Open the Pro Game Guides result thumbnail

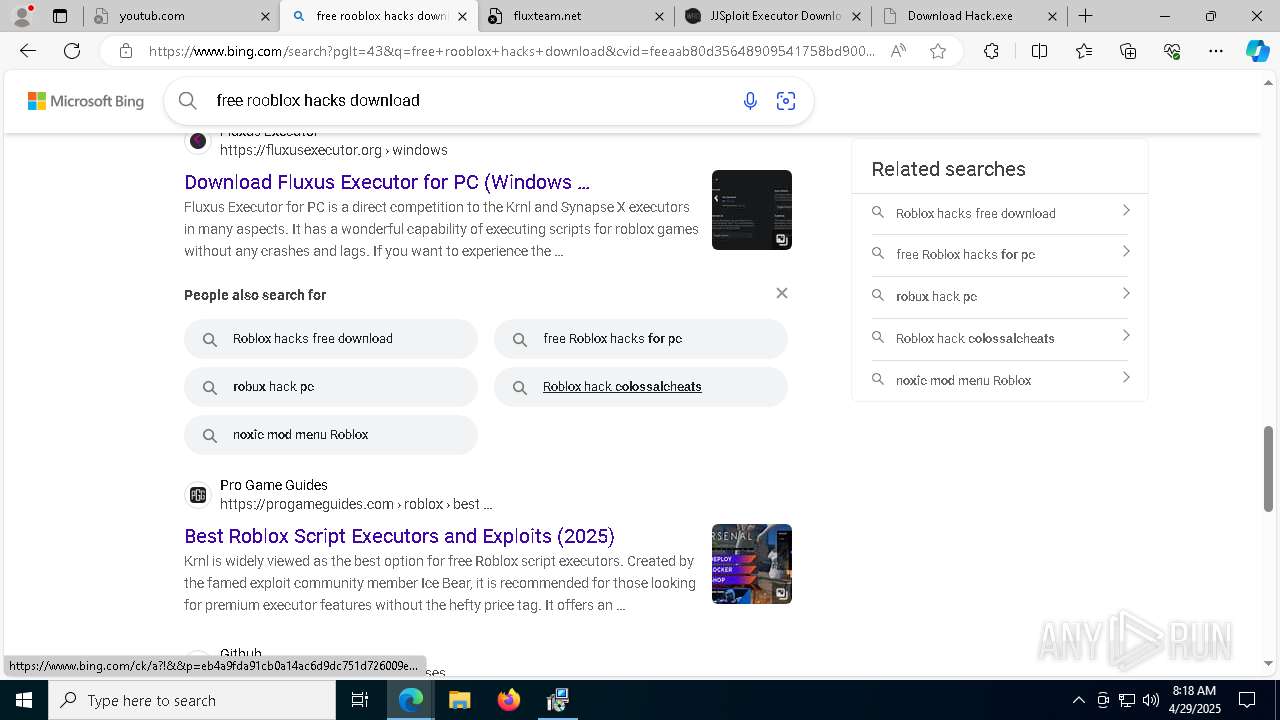pos(752,564)
